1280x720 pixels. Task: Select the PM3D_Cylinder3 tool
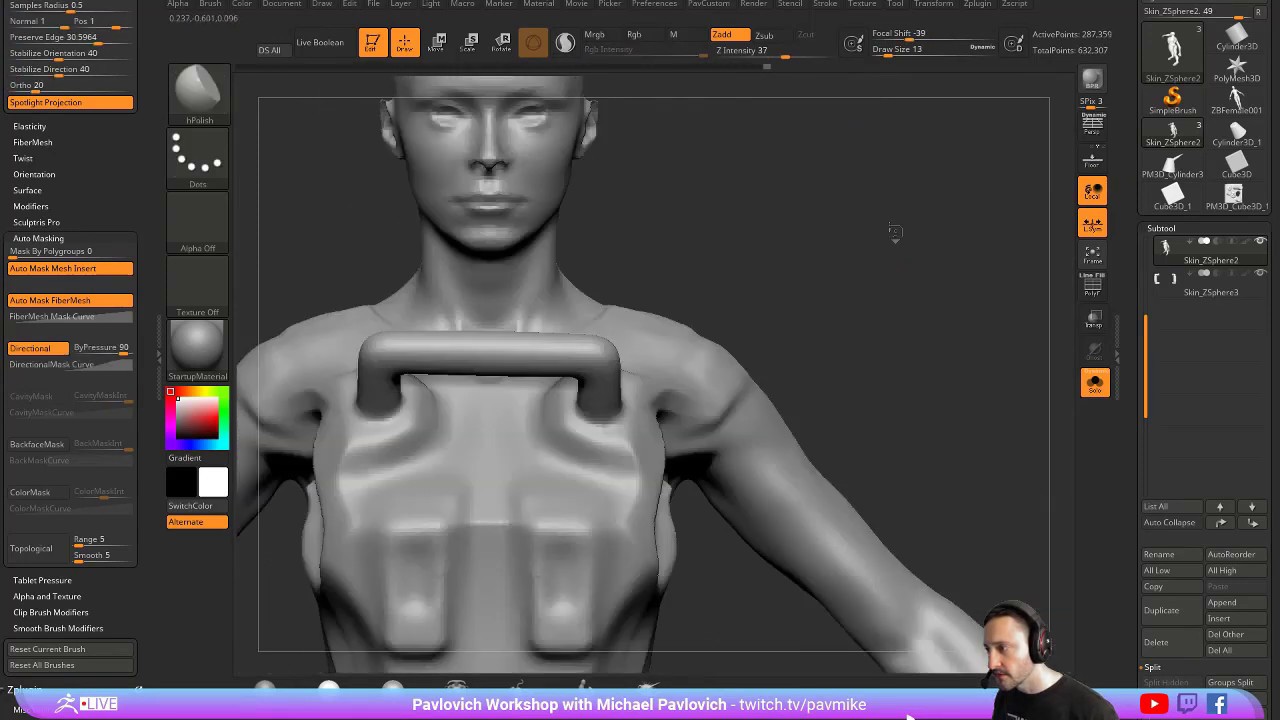tap(1172, 164)
